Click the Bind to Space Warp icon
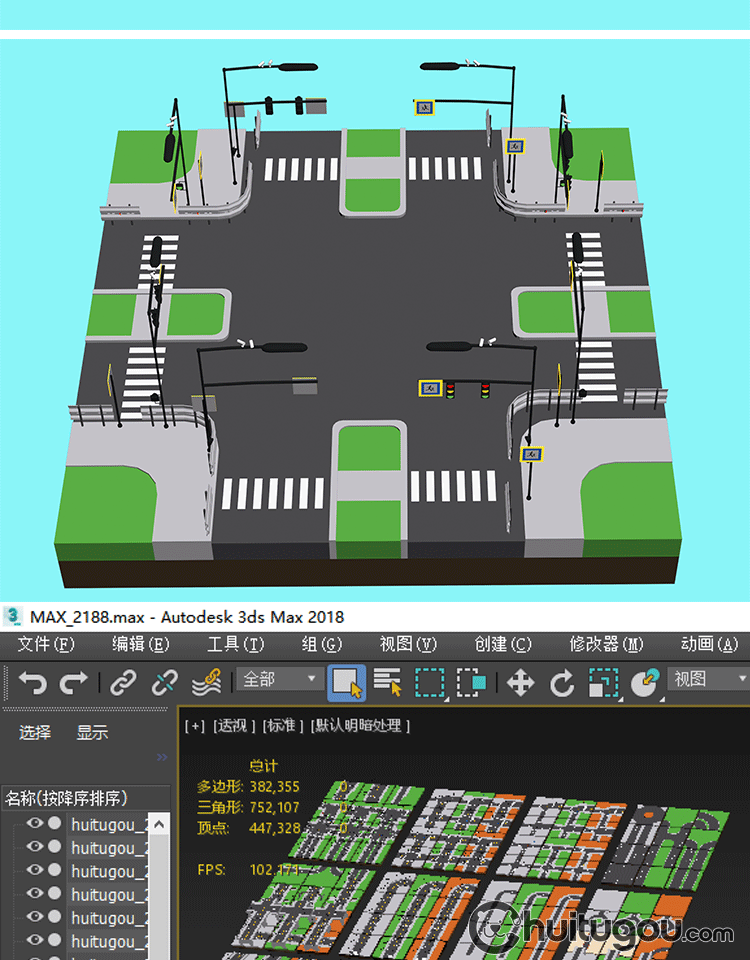 pyautogui.click(x=206, y=682)
